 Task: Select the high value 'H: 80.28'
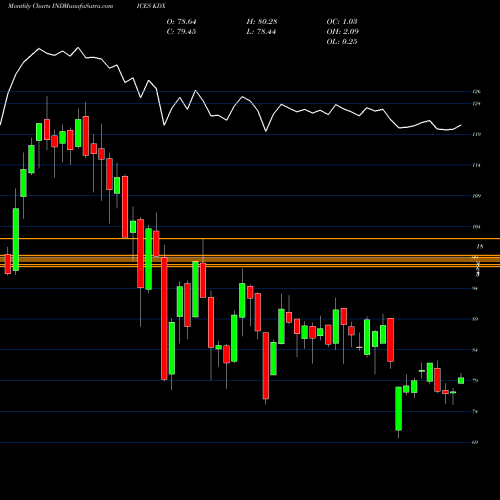(x=262, y=22)
